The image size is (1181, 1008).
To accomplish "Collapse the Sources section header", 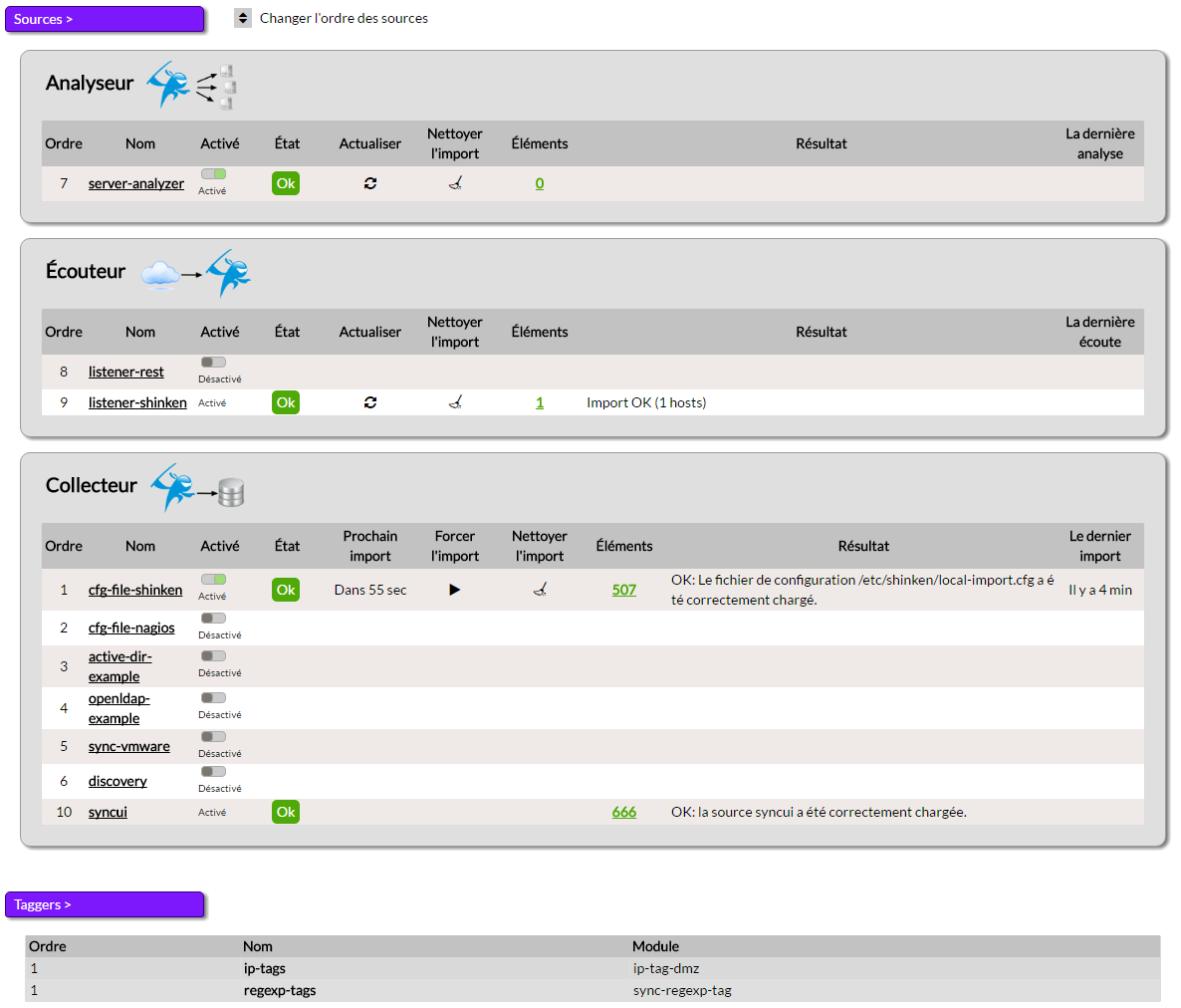I will coord(105,19).
